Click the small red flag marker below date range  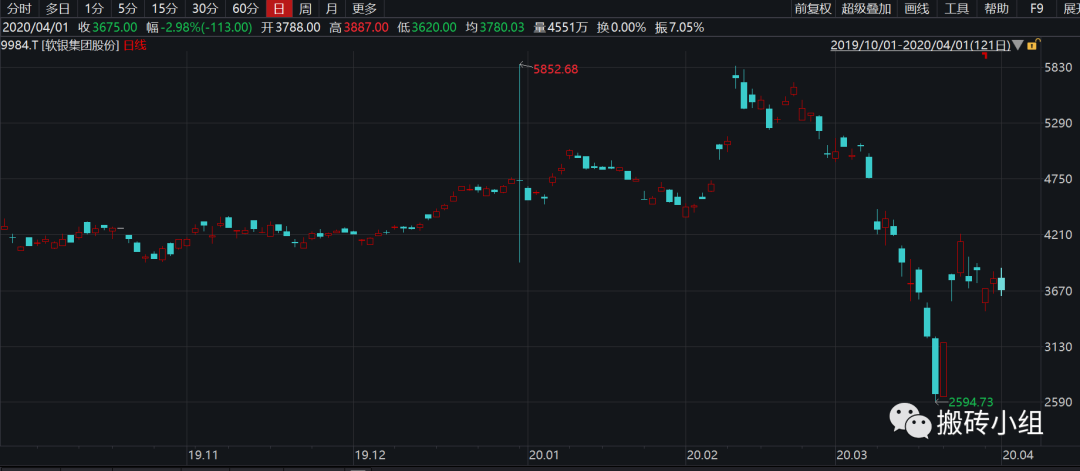tap(985, 55)
